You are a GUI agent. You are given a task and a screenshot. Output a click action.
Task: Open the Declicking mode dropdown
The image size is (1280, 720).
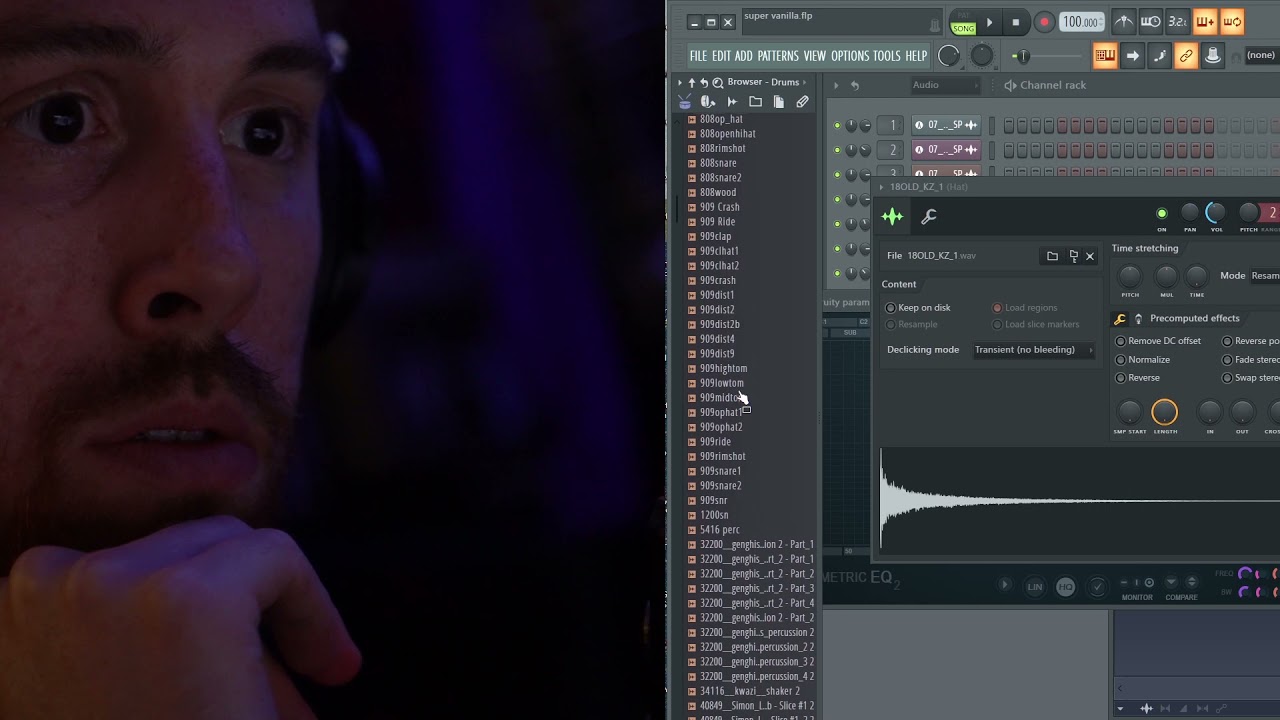[1034, 350]
